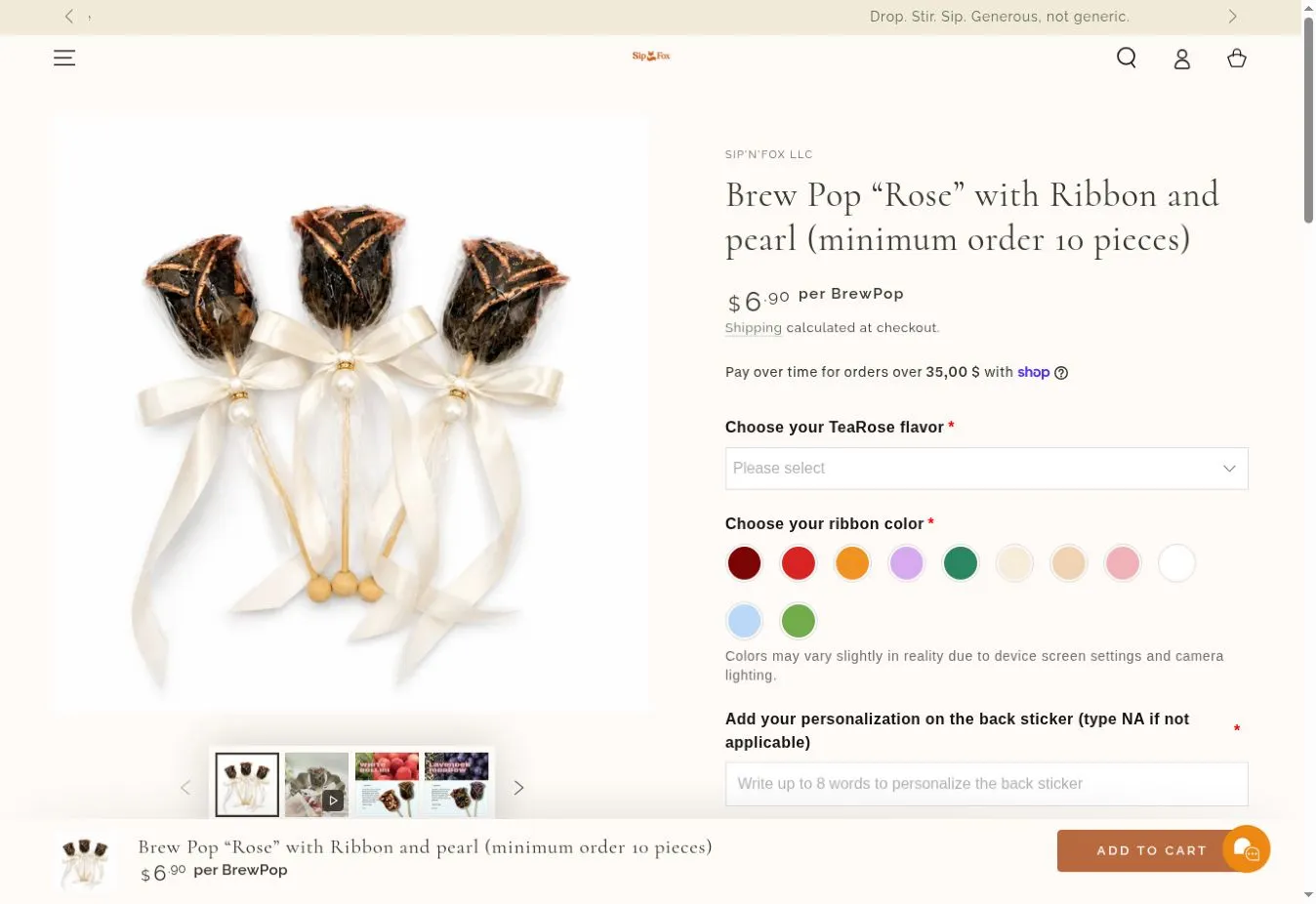Go to the Sip'n'Fox logo home
This screenshot has width=1316, height=904.
tap(651, 57)
